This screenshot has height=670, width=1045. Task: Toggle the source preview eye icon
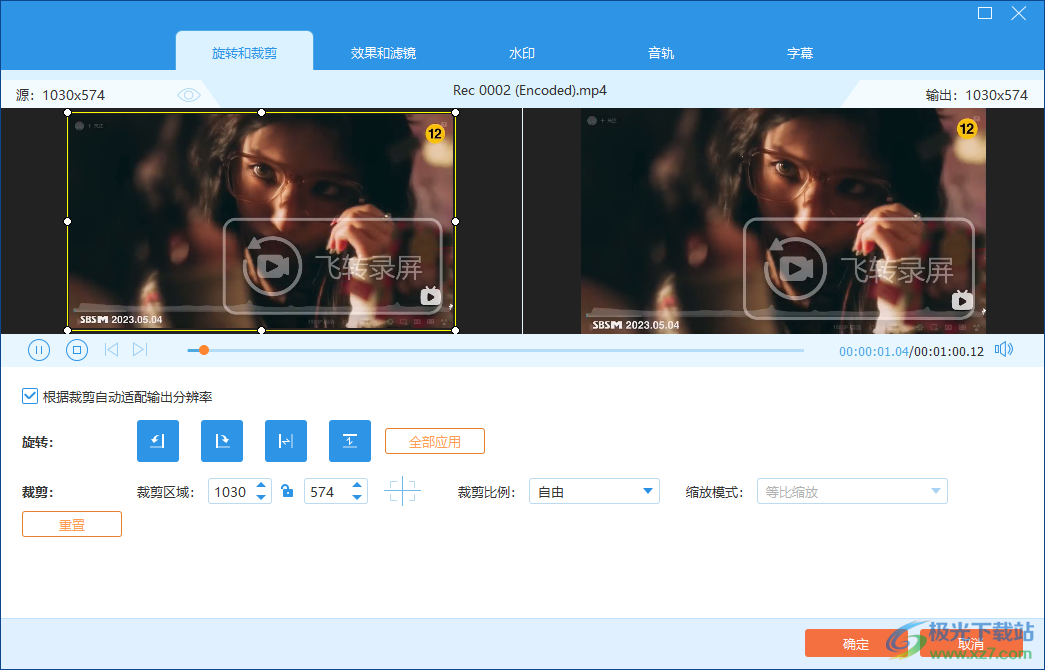coord(188,94)
